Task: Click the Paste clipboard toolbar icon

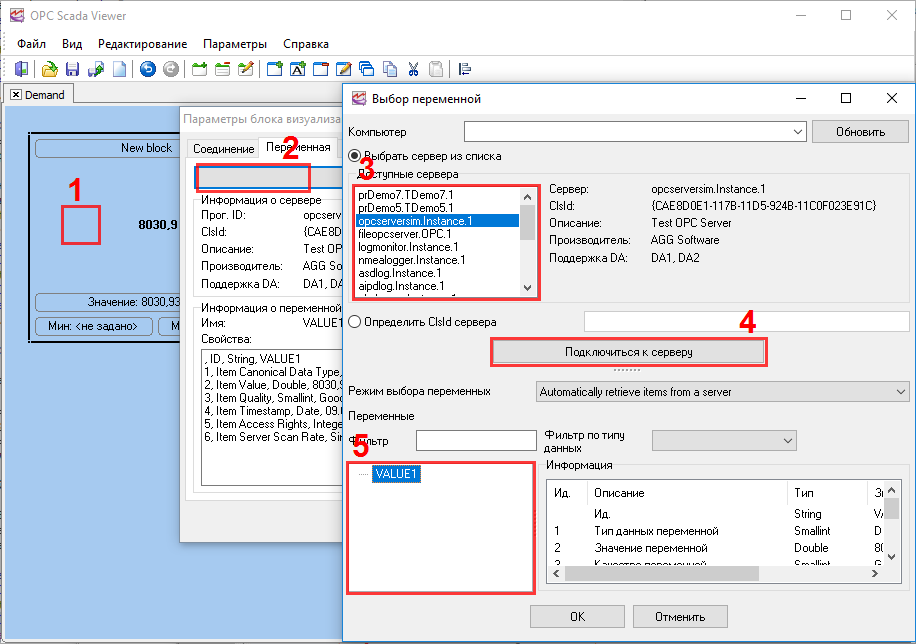Action: (436, 69)
